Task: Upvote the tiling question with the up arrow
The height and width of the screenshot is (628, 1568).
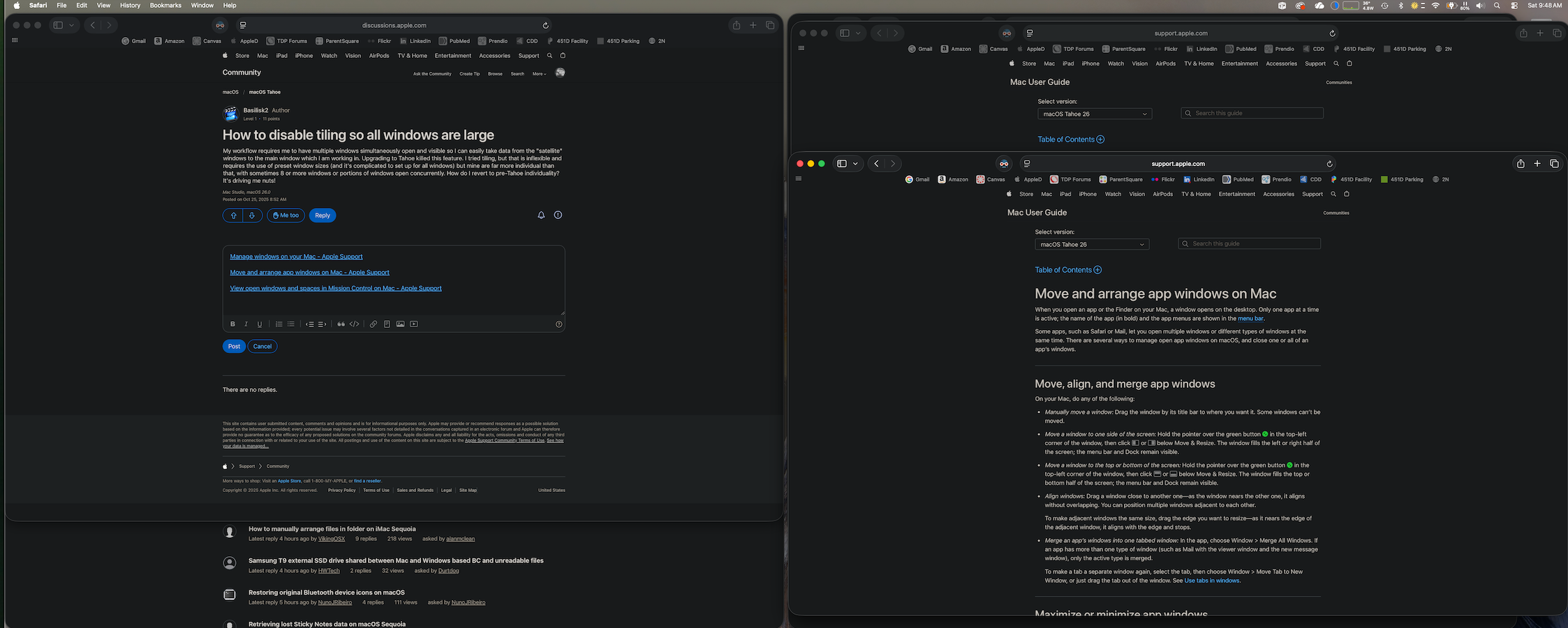Action: 233,216
